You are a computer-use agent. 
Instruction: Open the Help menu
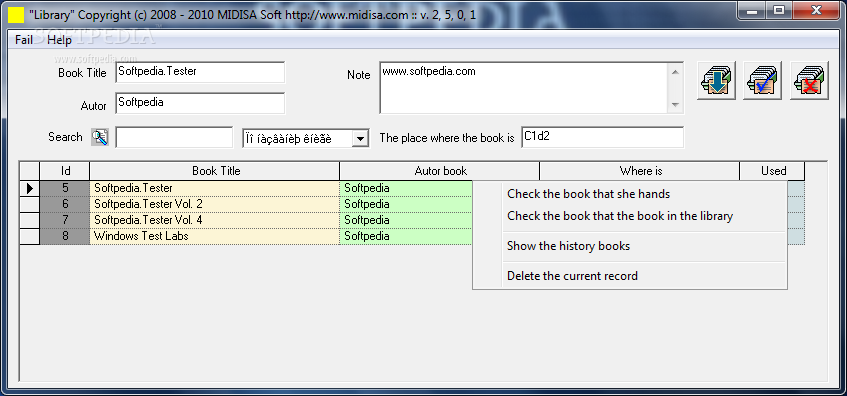[59, 40]
